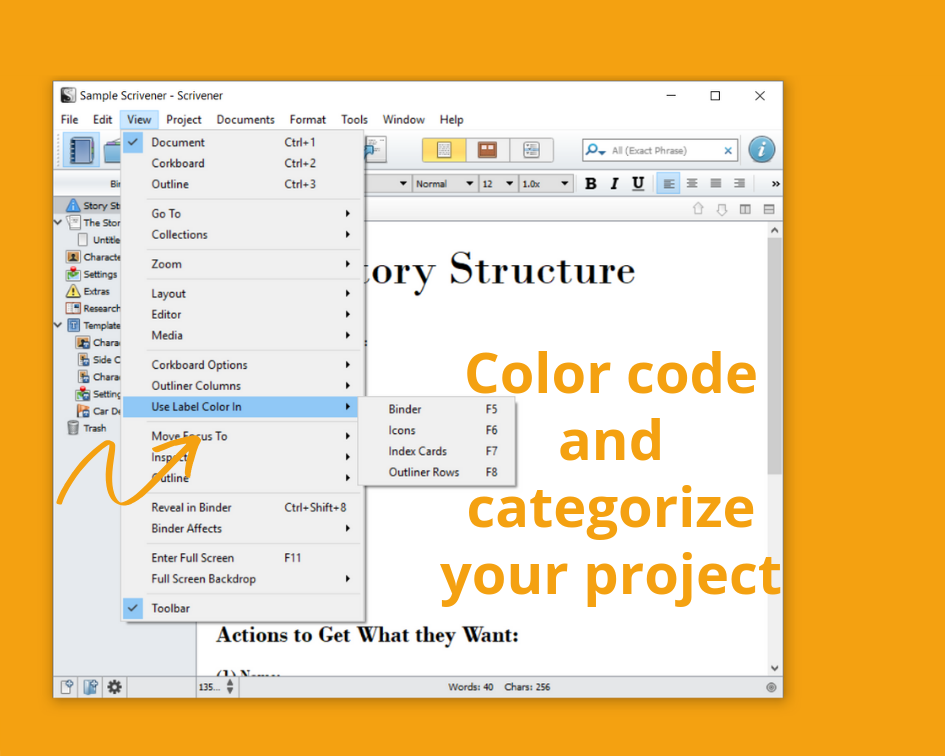This screenshot has height=756, width=945.
Task: Open the font size 12 dropdown
Action: pos(497,184)
